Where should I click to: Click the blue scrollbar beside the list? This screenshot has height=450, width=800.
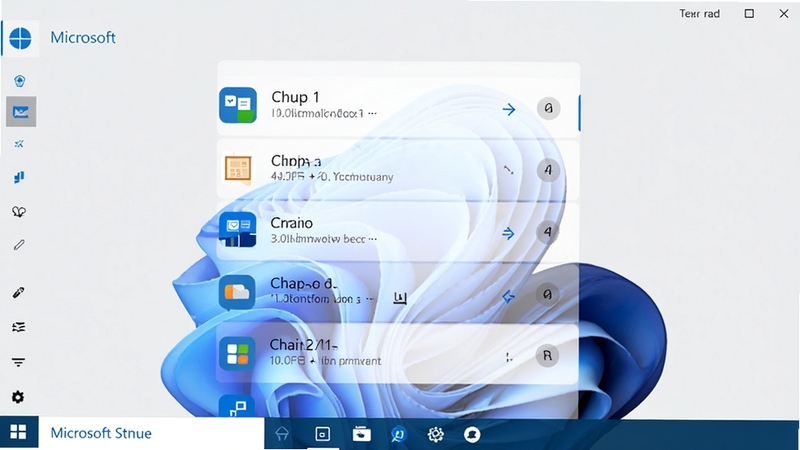(x=580, y=112)
